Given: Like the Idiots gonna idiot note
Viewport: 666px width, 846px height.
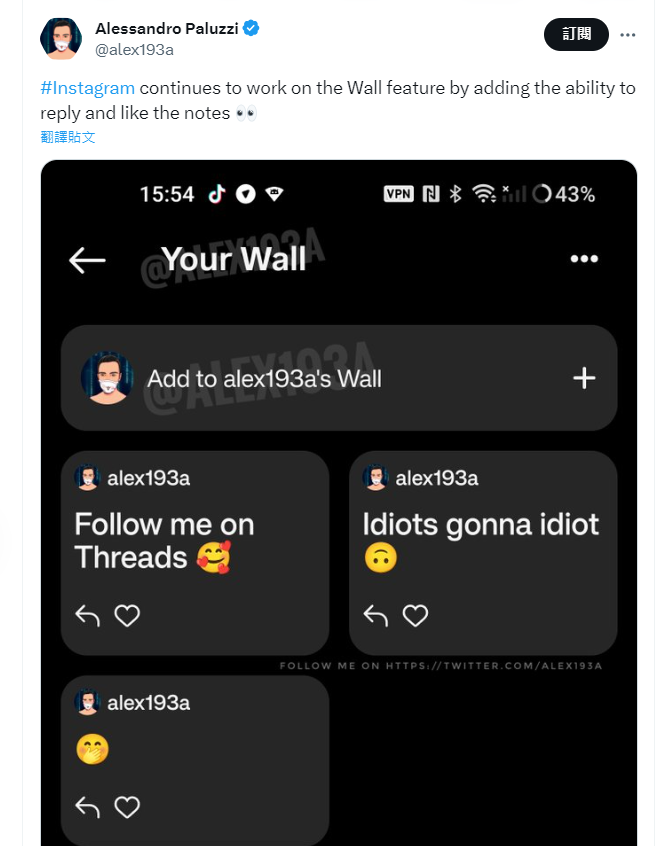Looking at the screenshot, I should pos(415,616).
